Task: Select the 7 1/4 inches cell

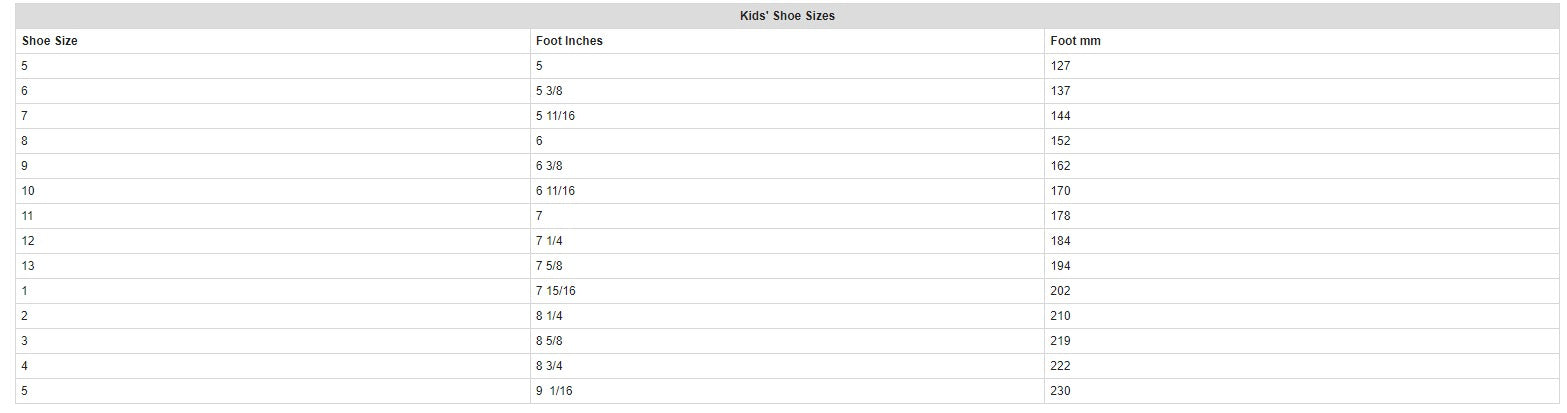Action: click(549, 241)
